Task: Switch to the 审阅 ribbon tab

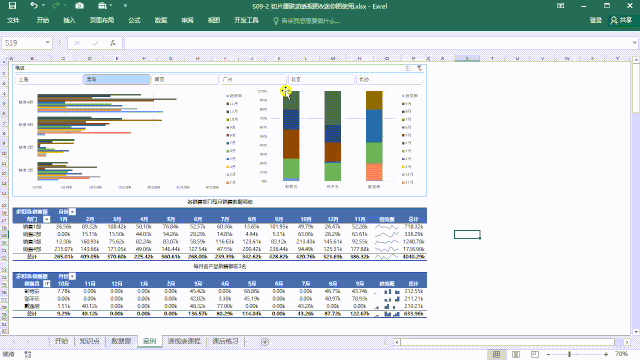Action: coord(187,20)
